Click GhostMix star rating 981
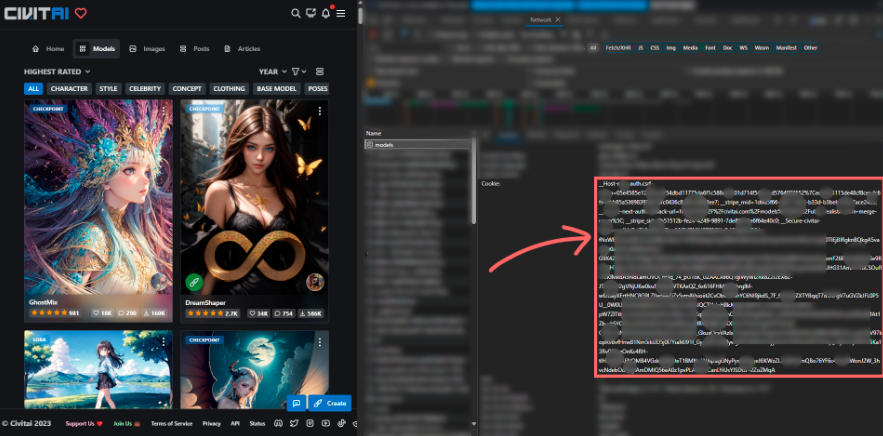 [56, 313]
